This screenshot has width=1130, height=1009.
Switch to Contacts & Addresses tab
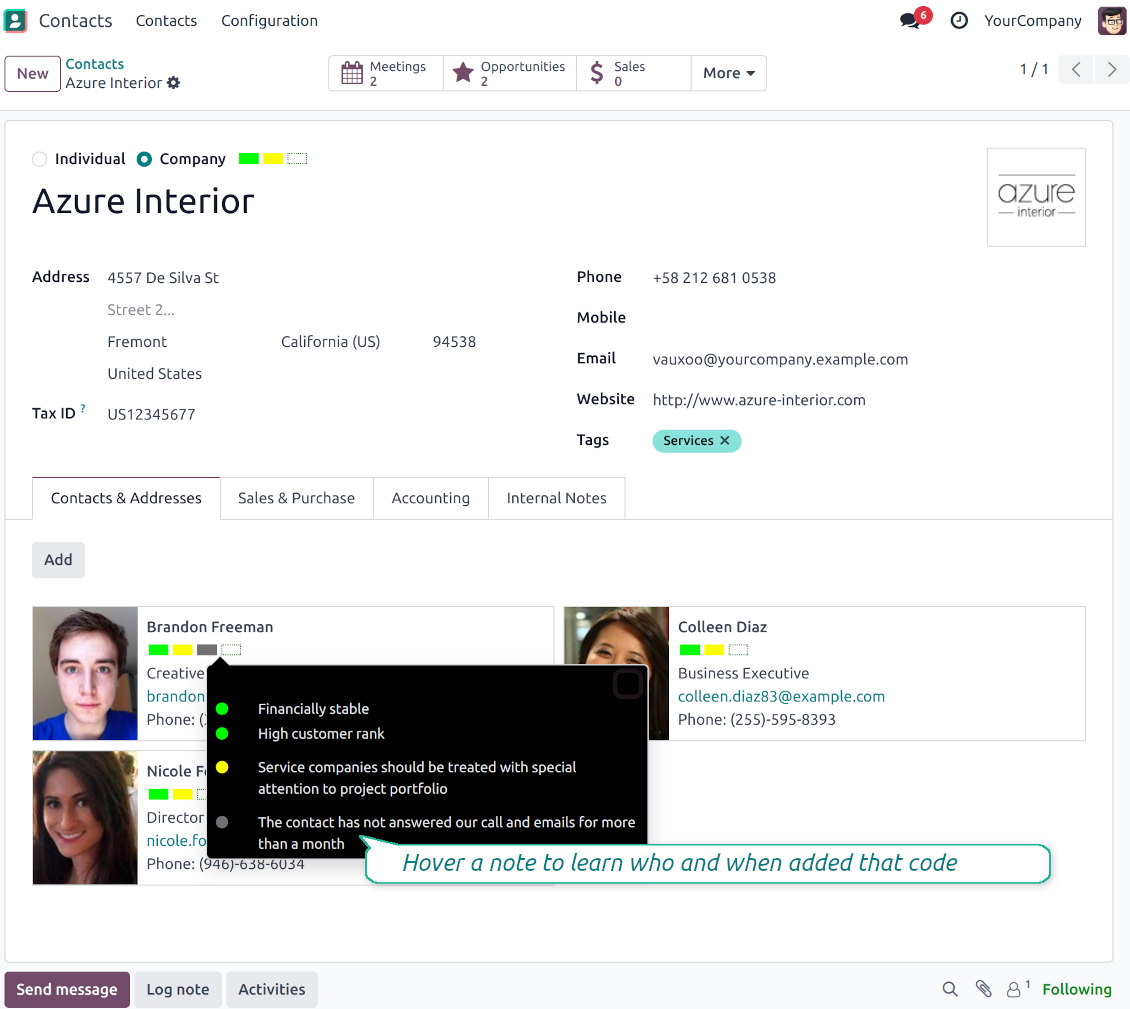point(126,498)
